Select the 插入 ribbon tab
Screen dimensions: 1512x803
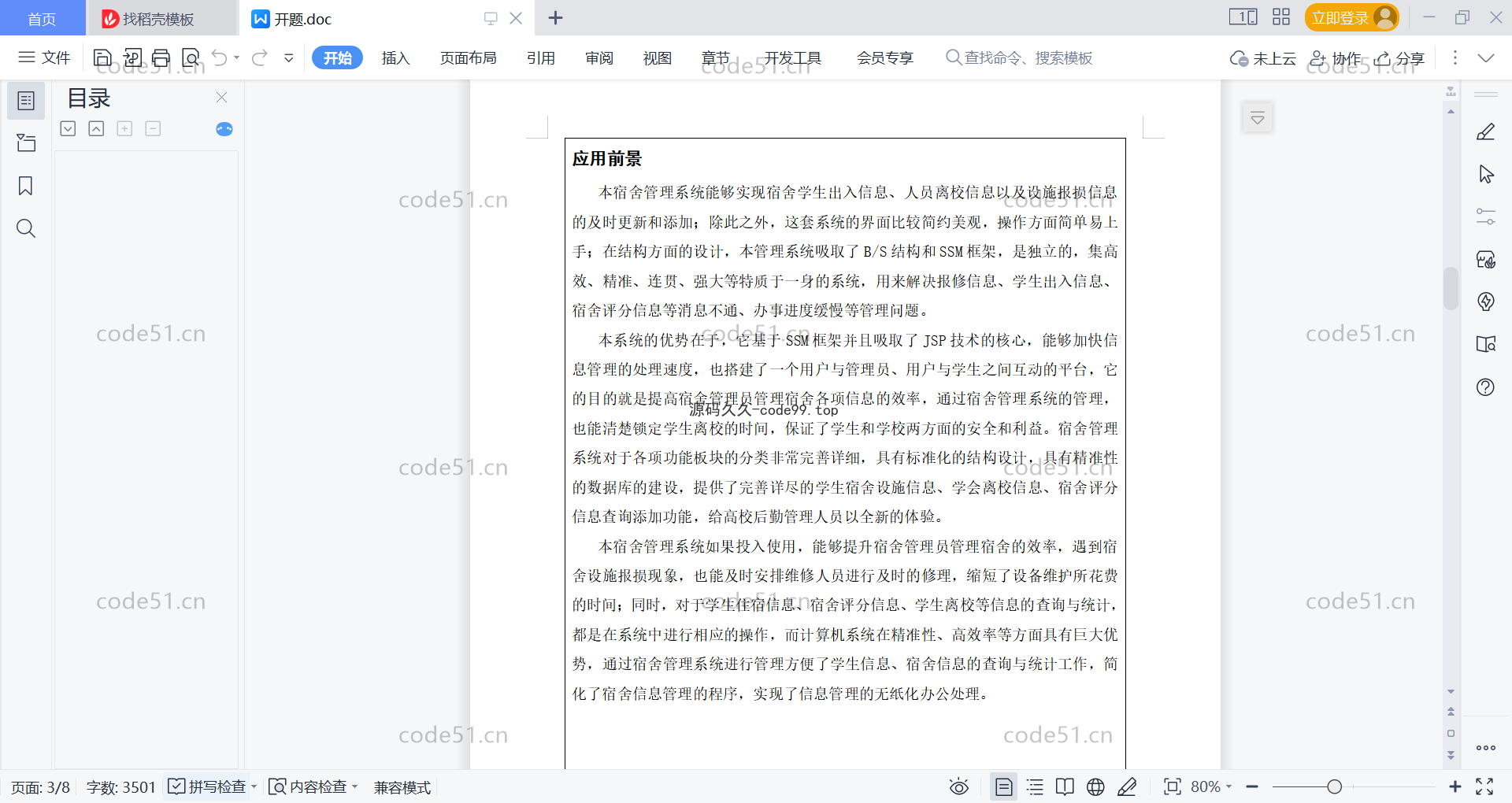point(396,57)
